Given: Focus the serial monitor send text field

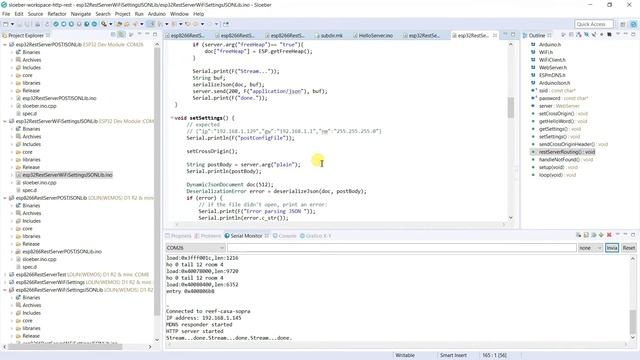Looking at the screenshot, I should 402,248.
